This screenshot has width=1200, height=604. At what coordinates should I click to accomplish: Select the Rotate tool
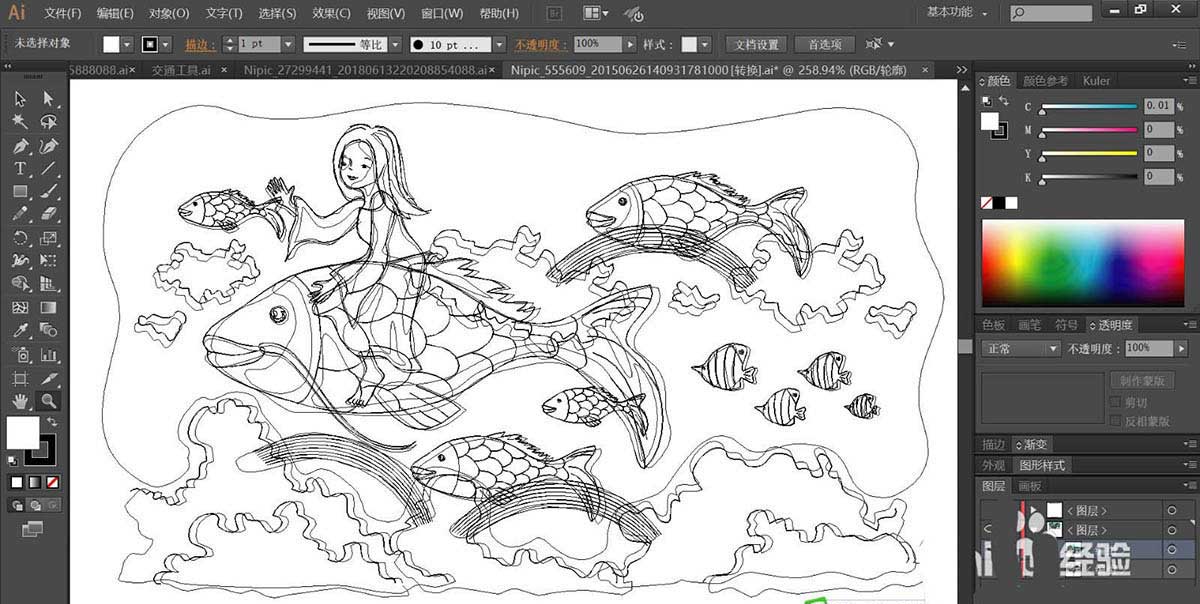tap(20, 238)
